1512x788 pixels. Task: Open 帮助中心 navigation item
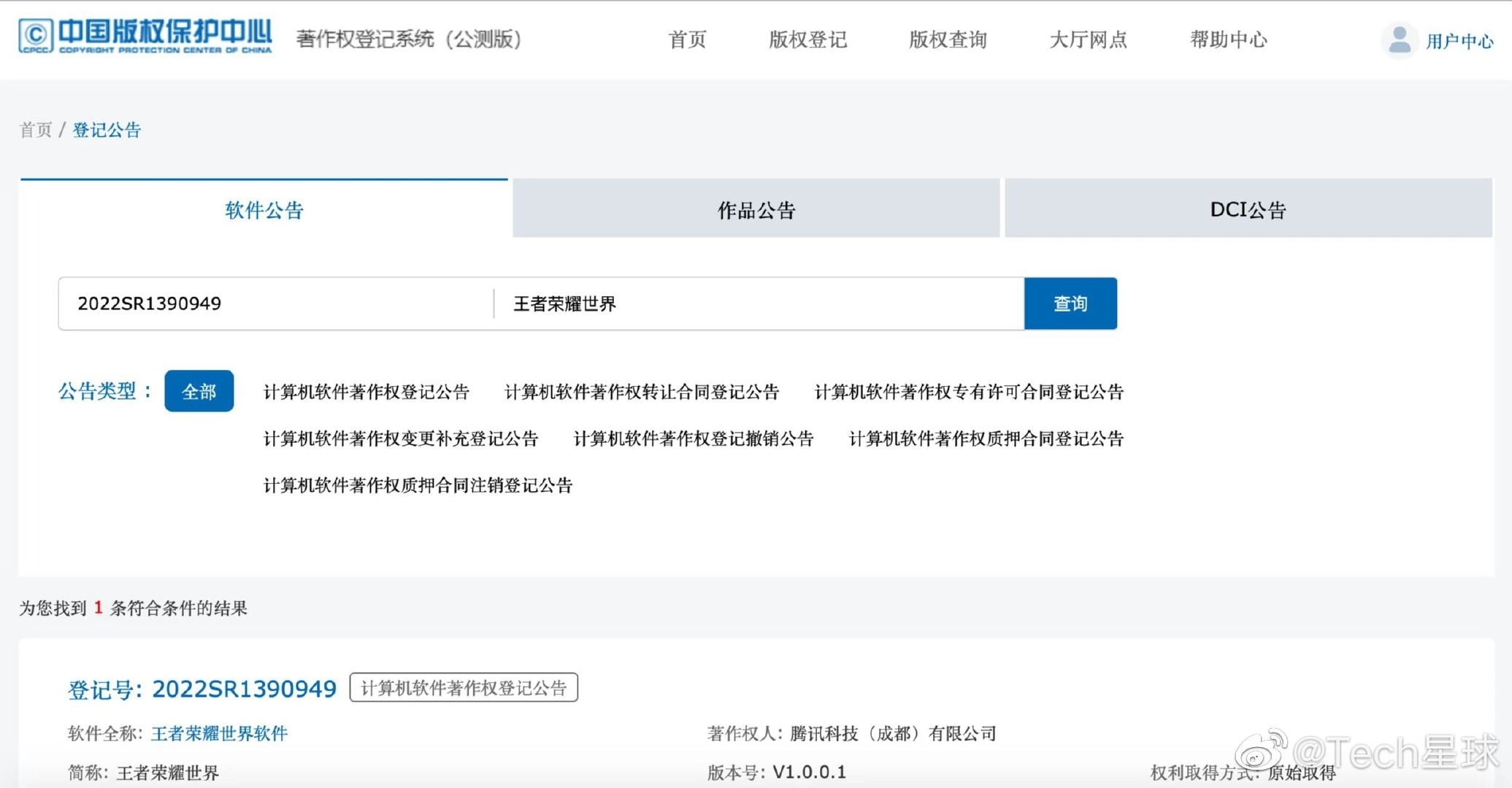point(1229,39)
